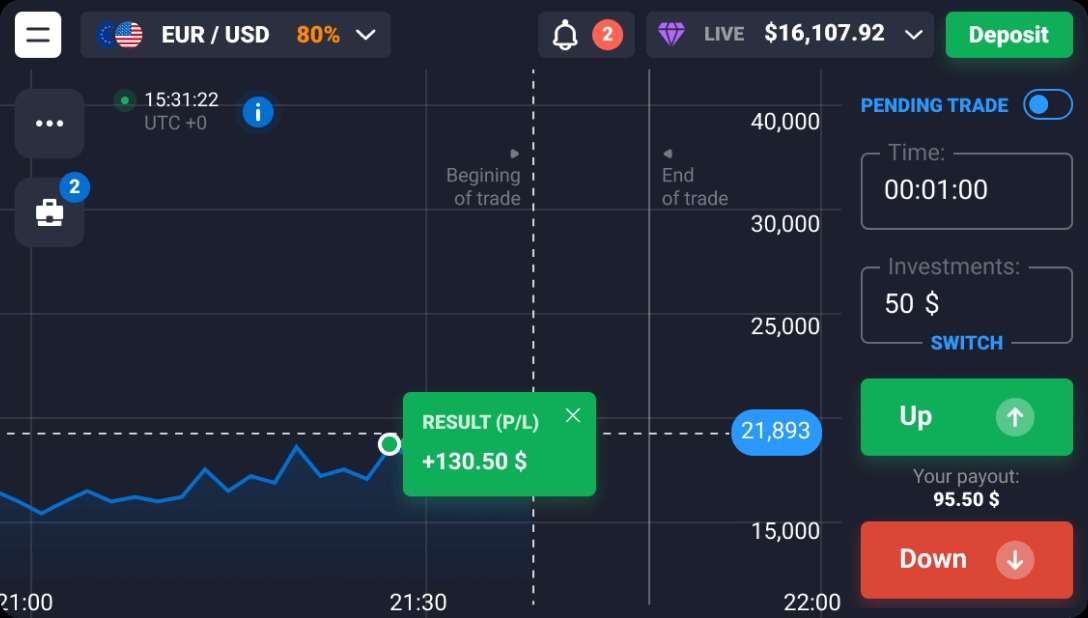1088x618 pixels.
Task: Open the hamburger main menu
Action: (38, 35)
